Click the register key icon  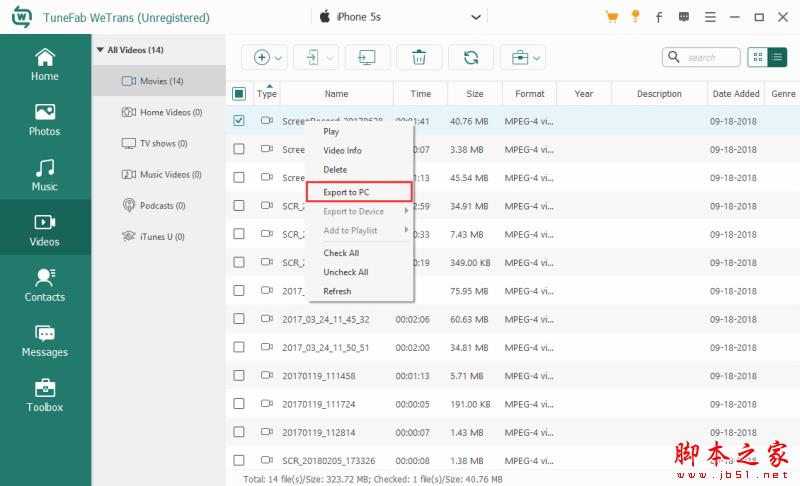(635, 16)
